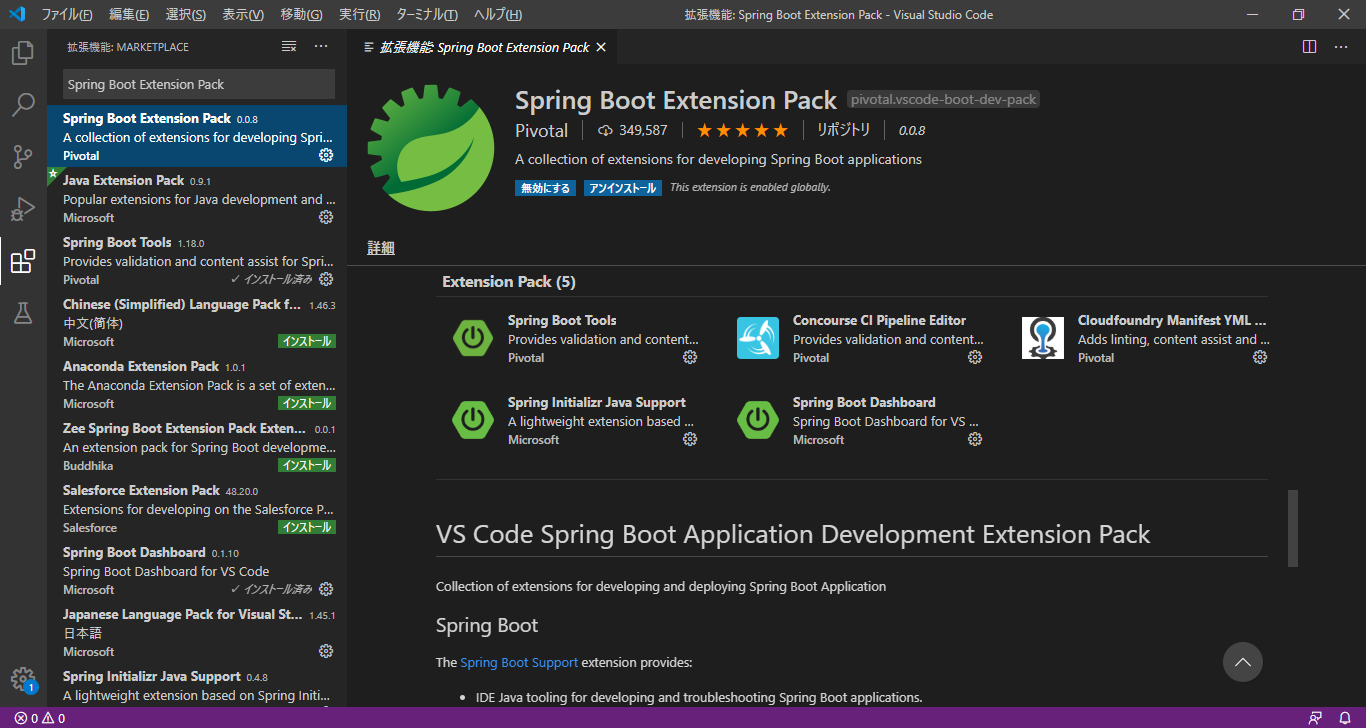
Task: Open extensions Views and More Actions menu
Action: (x=321, y=47)
